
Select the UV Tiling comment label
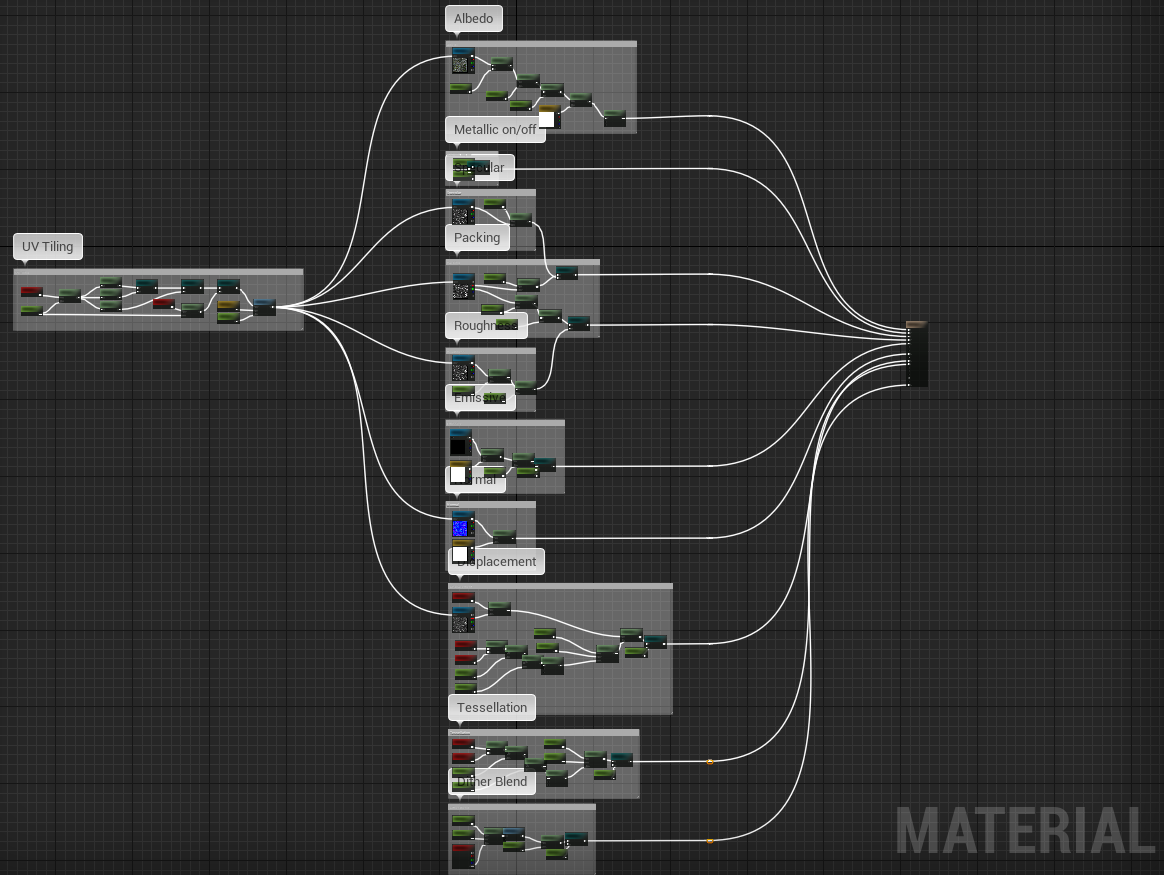click(48, 246)
